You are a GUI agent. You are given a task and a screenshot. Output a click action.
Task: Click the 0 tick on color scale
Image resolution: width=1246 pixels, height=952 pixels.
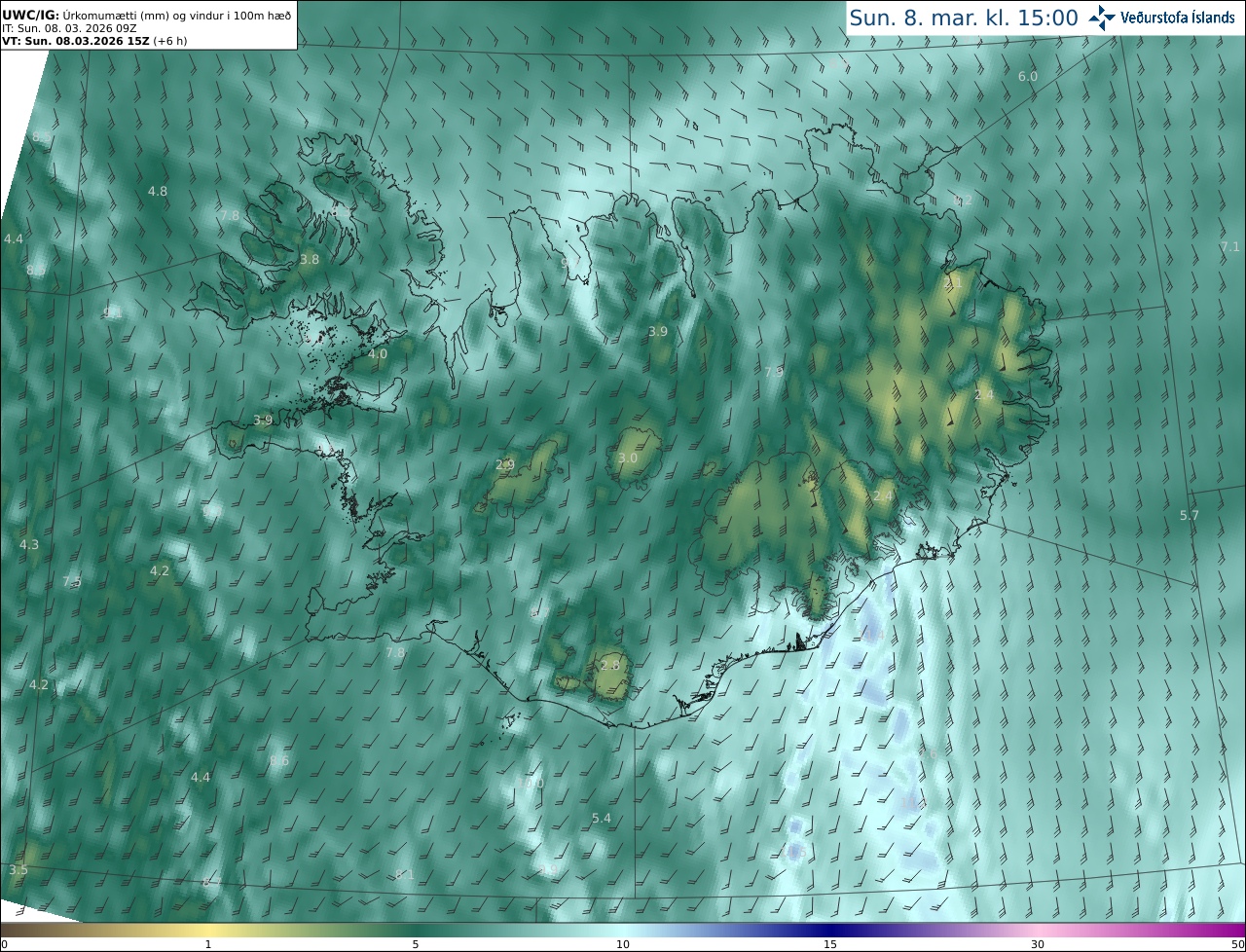pos(4,944)
